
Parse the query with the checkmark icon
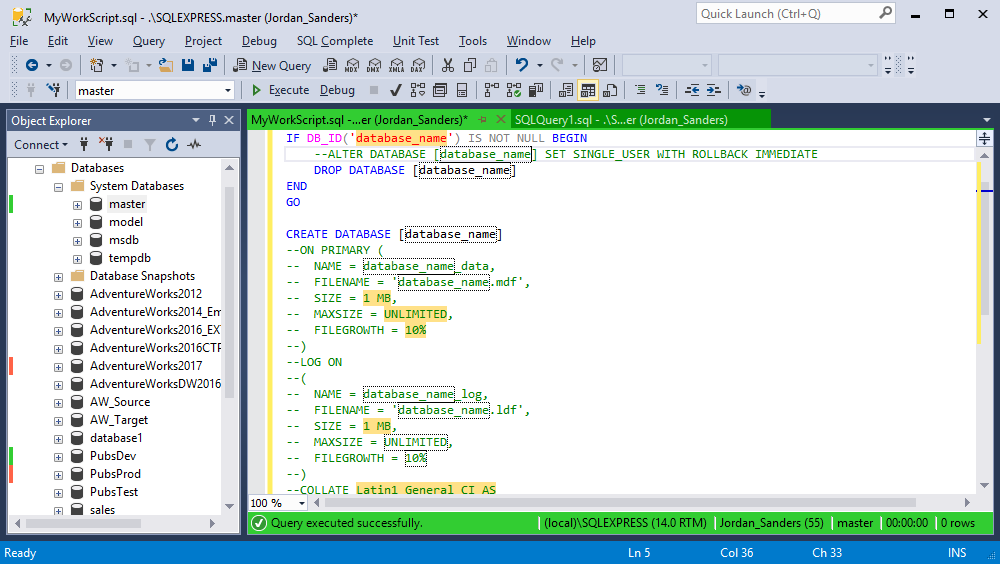coord(395,90)
